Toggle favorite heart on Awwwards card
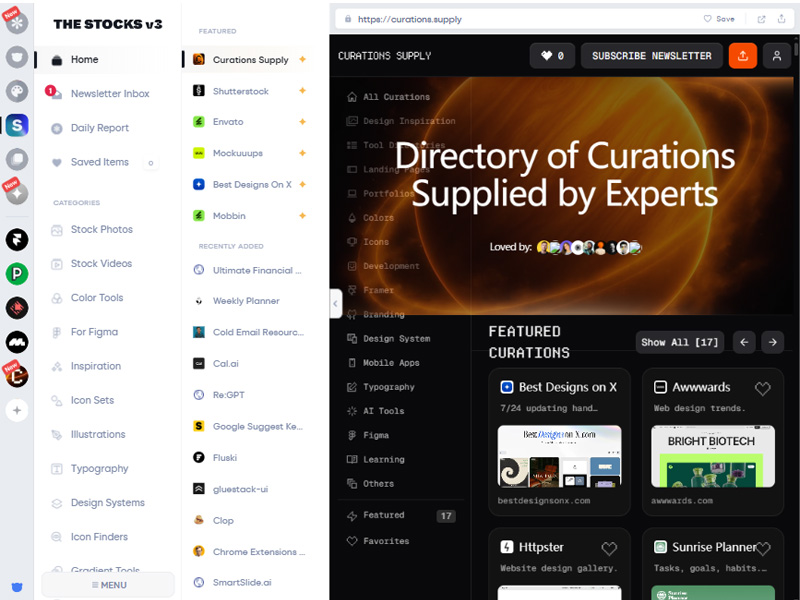The height and width of the screenshot is (600, 800). (762, 388)
